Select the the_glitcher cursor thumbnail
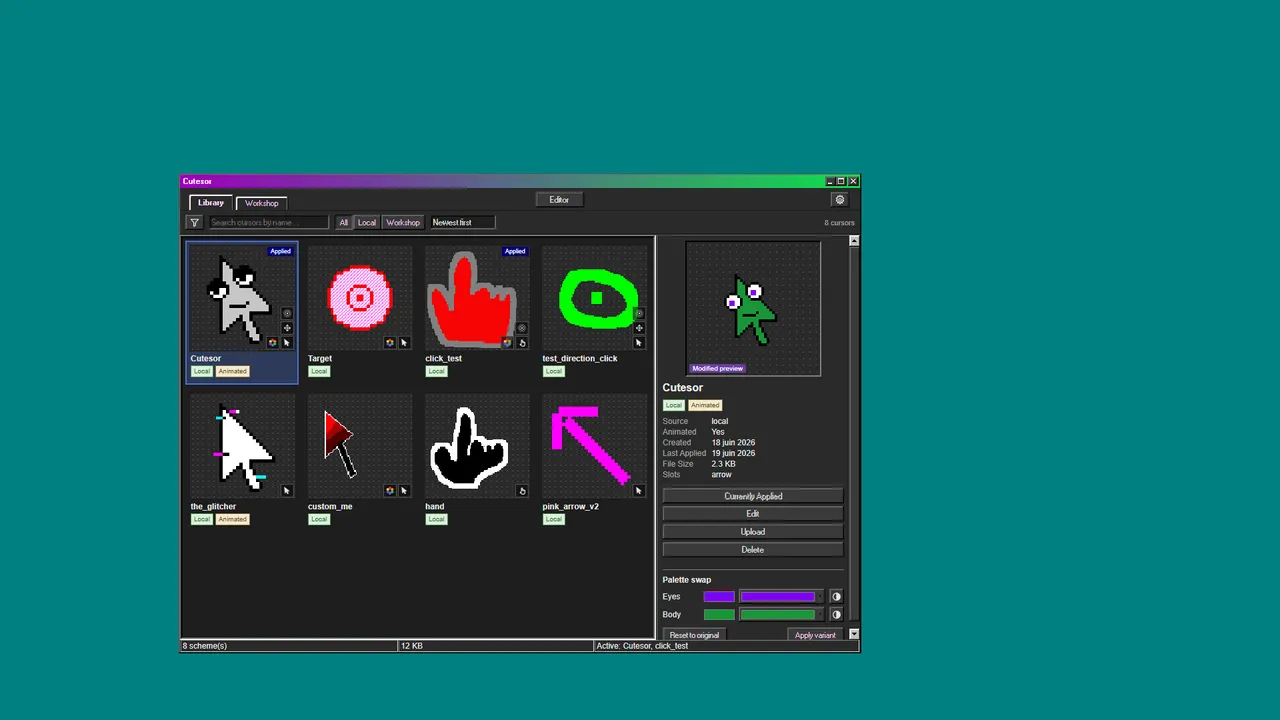Image resolution: width=1280 pixels, height=720 pixels. 242,446
